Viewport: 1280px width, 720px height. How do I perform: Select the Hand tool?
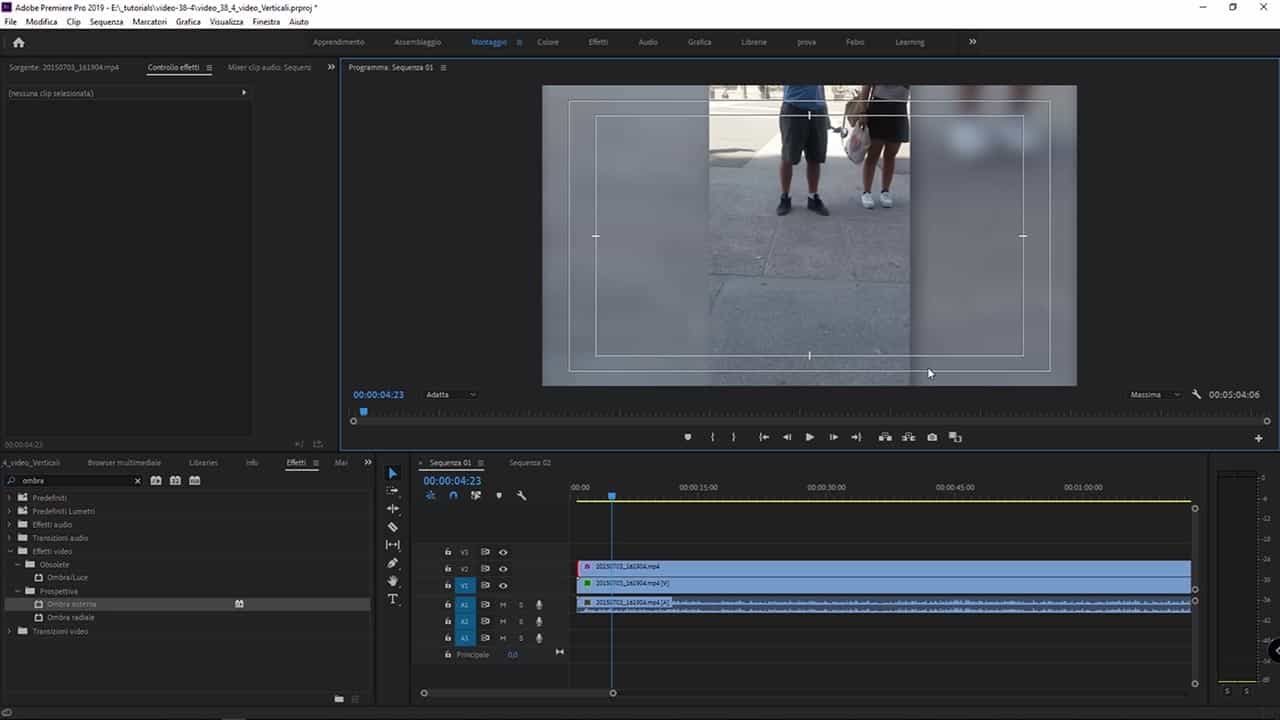pos(393,581)
